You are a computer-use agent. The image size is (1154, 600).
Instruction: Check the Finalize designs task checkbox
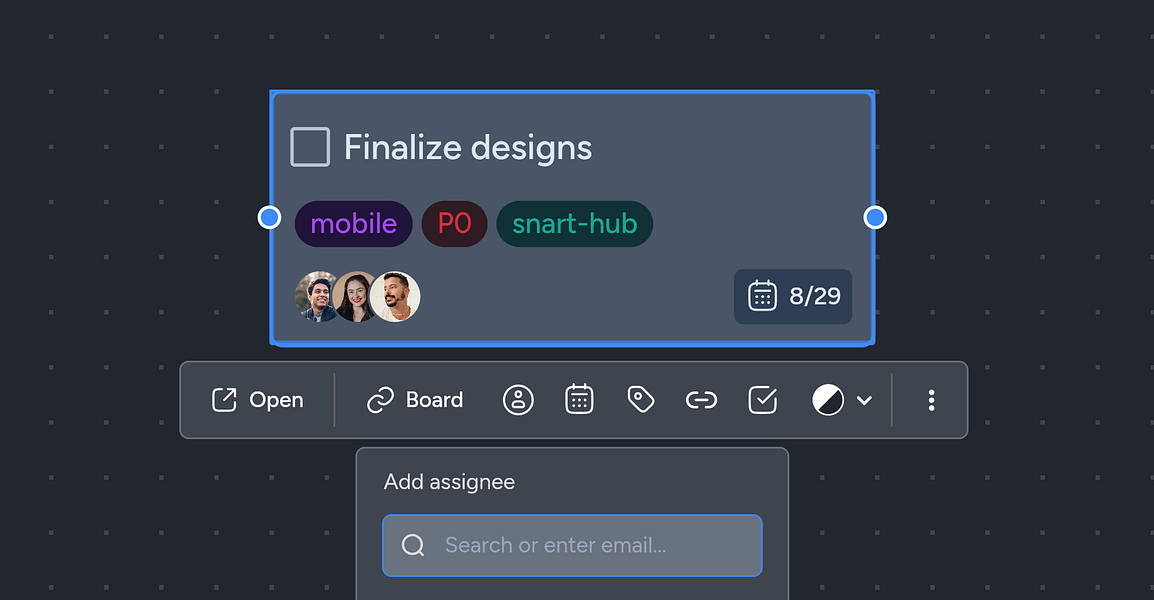(310, 147)
